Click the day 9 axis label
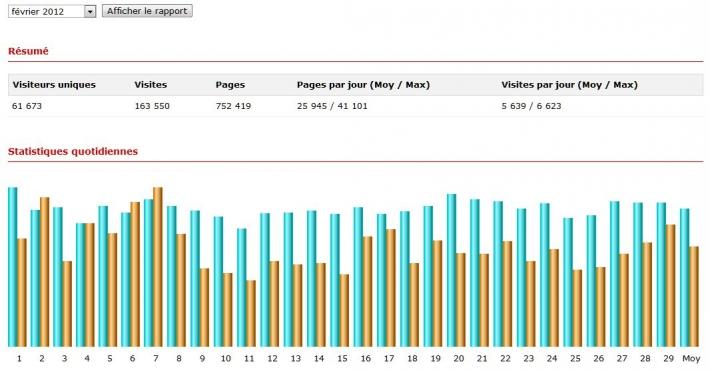The height and width of the screenshot is (372, 710). (x=202, y=358)
